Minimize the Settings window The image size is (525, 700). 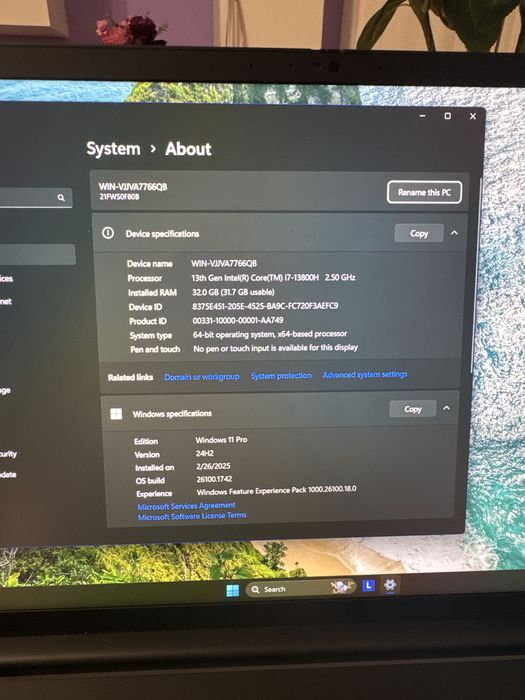pyautogui.click(x=423, y=116)
